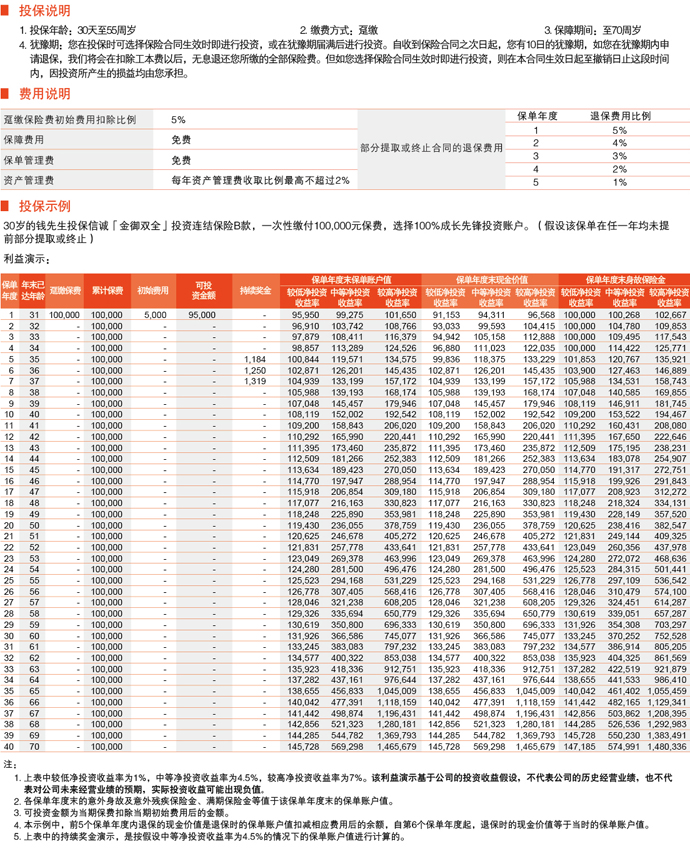Select the 保单年度末现金价值 header group
Viewport: 690px width, 849px height.
[488, 280]
